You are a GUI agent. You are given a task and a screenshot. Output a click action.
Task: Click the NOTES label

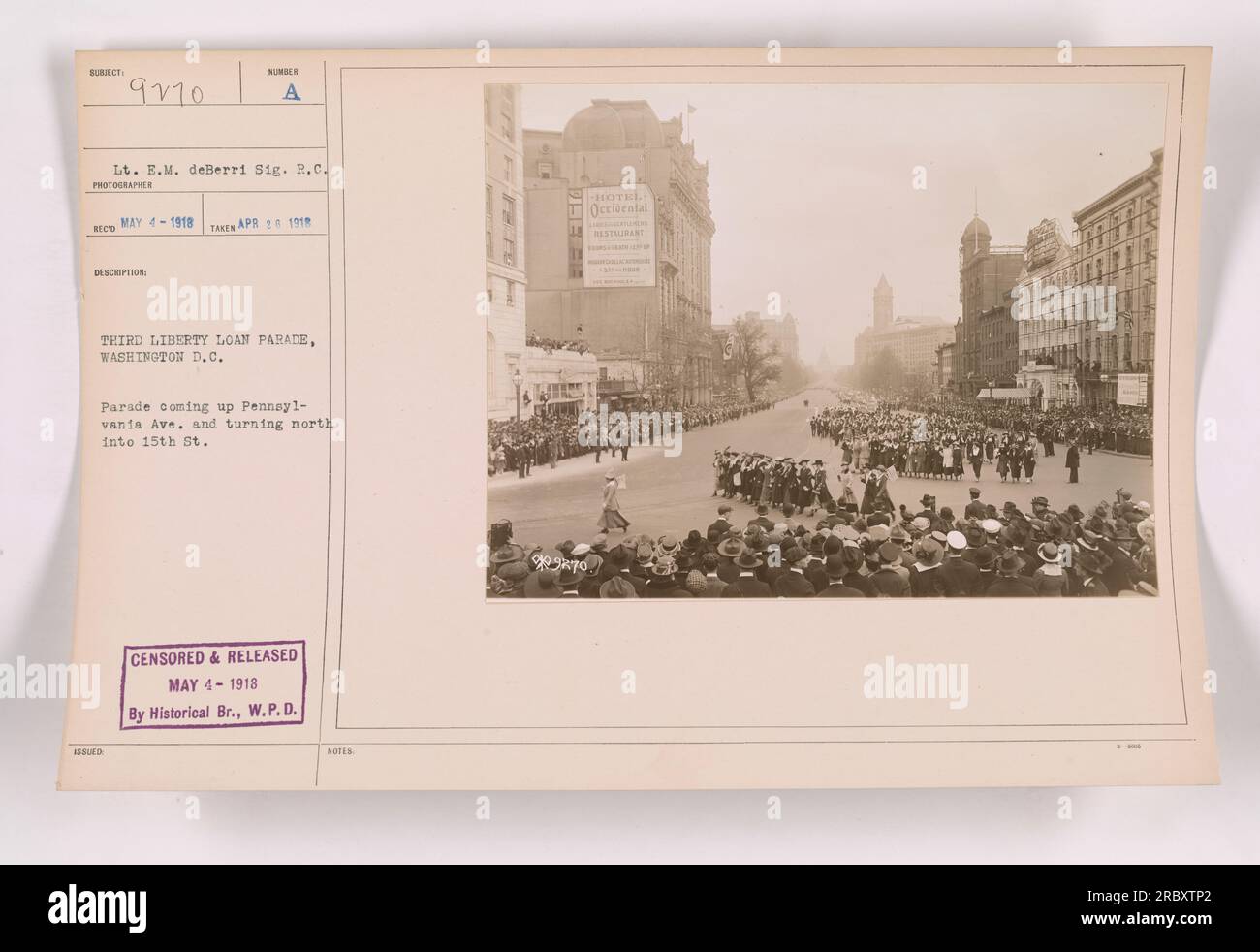(x=339, y=750)
